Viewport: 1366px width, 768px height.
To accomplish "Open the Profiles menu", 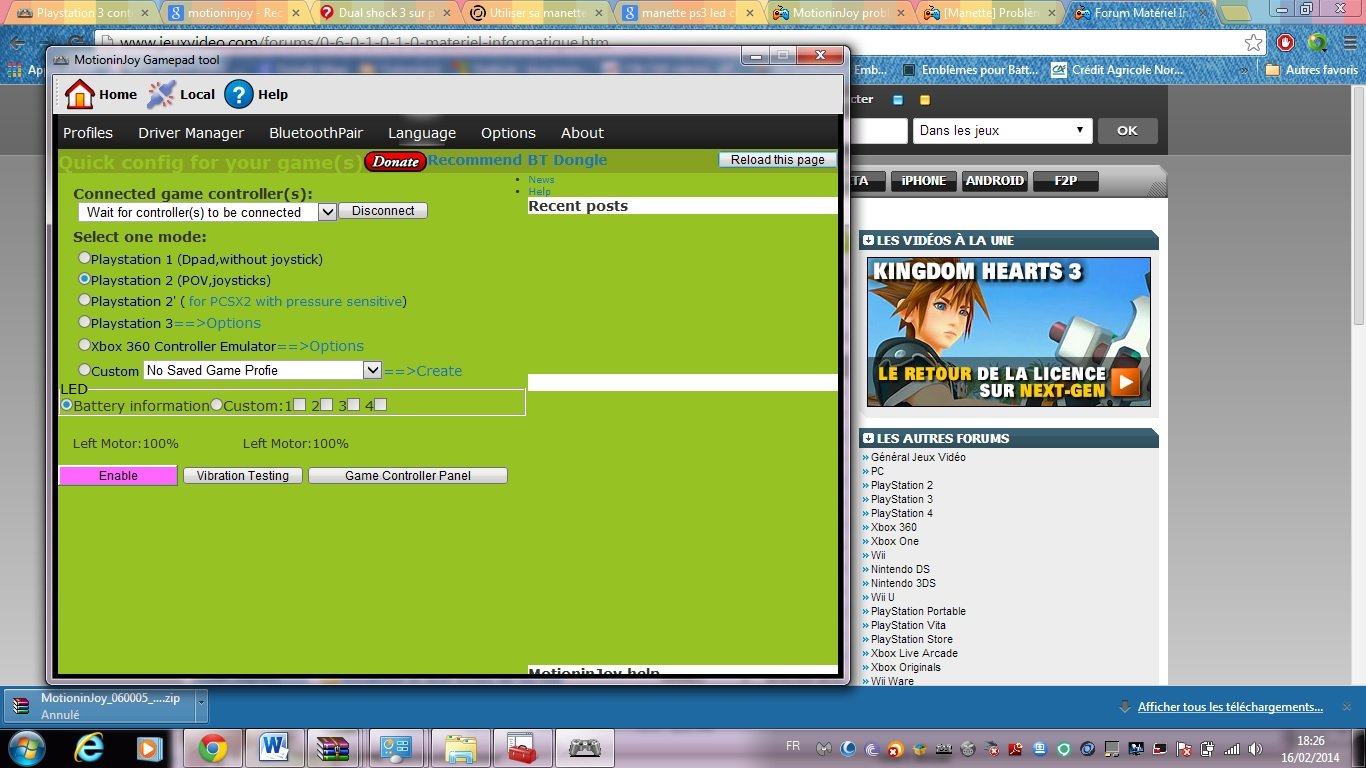I will pyautogui.click(x=88, y=133).
